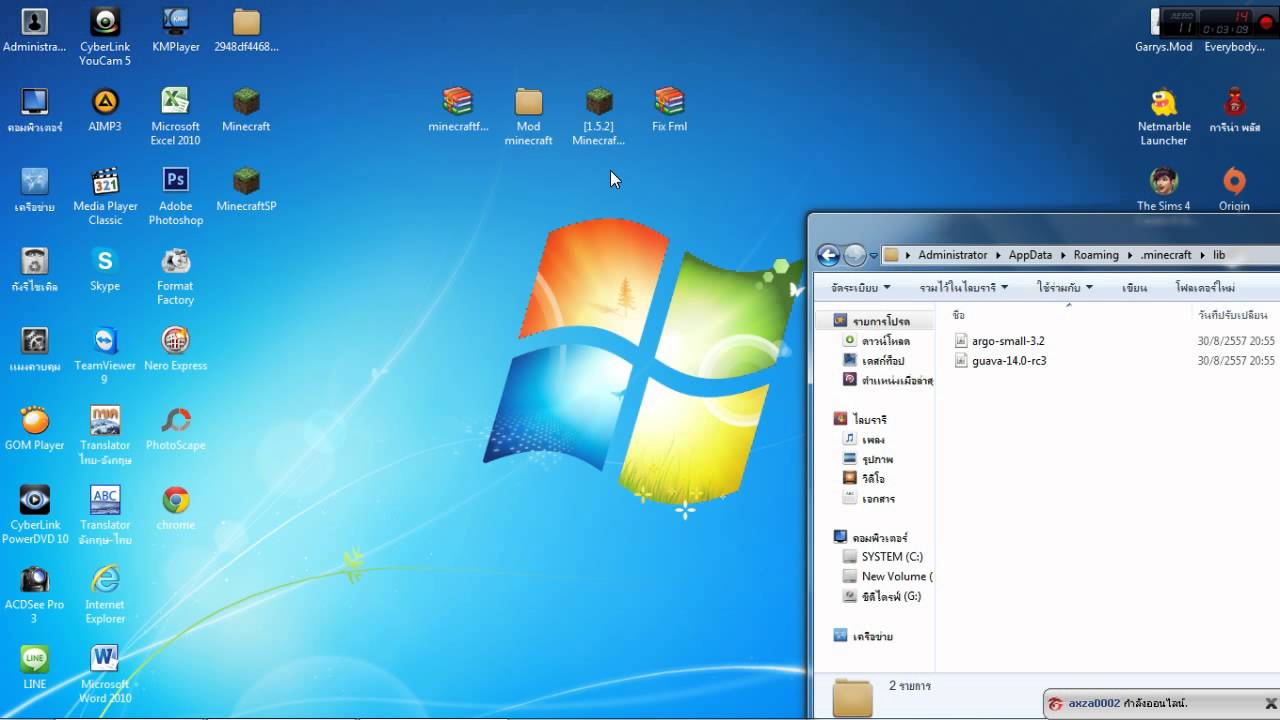Launch CyberLink PowerDVD 10 icon
This screenshot has height=720, width=1280.
tap(35, 515)
